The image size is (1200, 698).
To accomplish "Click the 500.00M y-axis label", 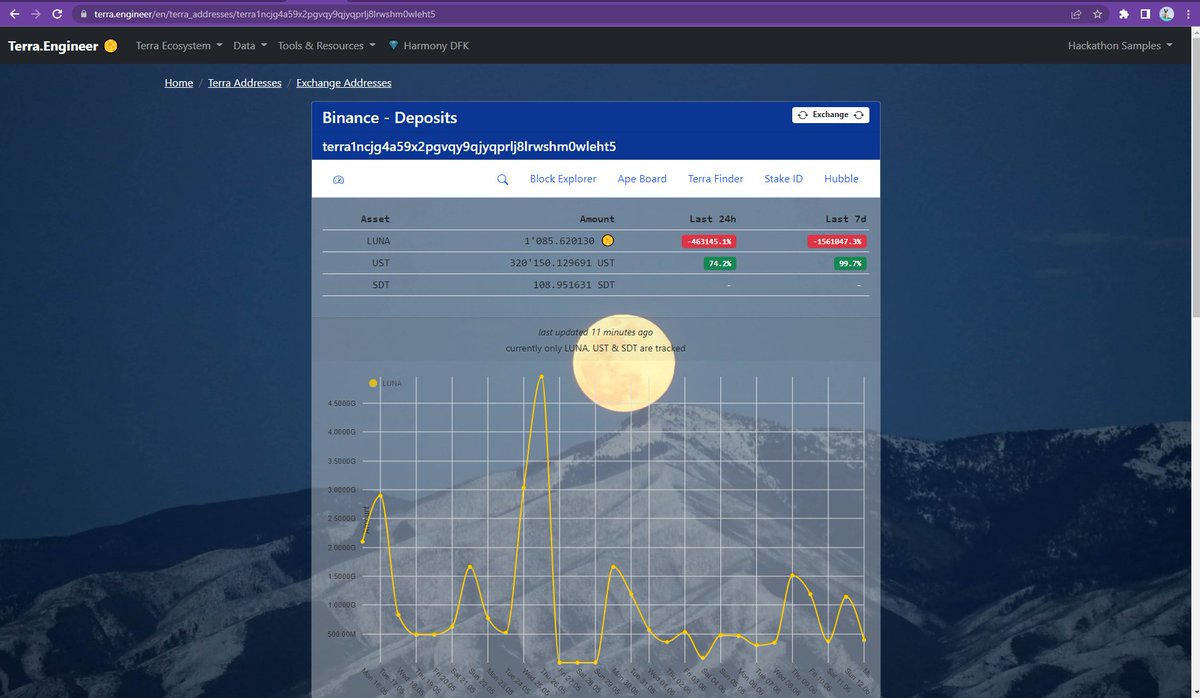I will click(x=341, y=634).
